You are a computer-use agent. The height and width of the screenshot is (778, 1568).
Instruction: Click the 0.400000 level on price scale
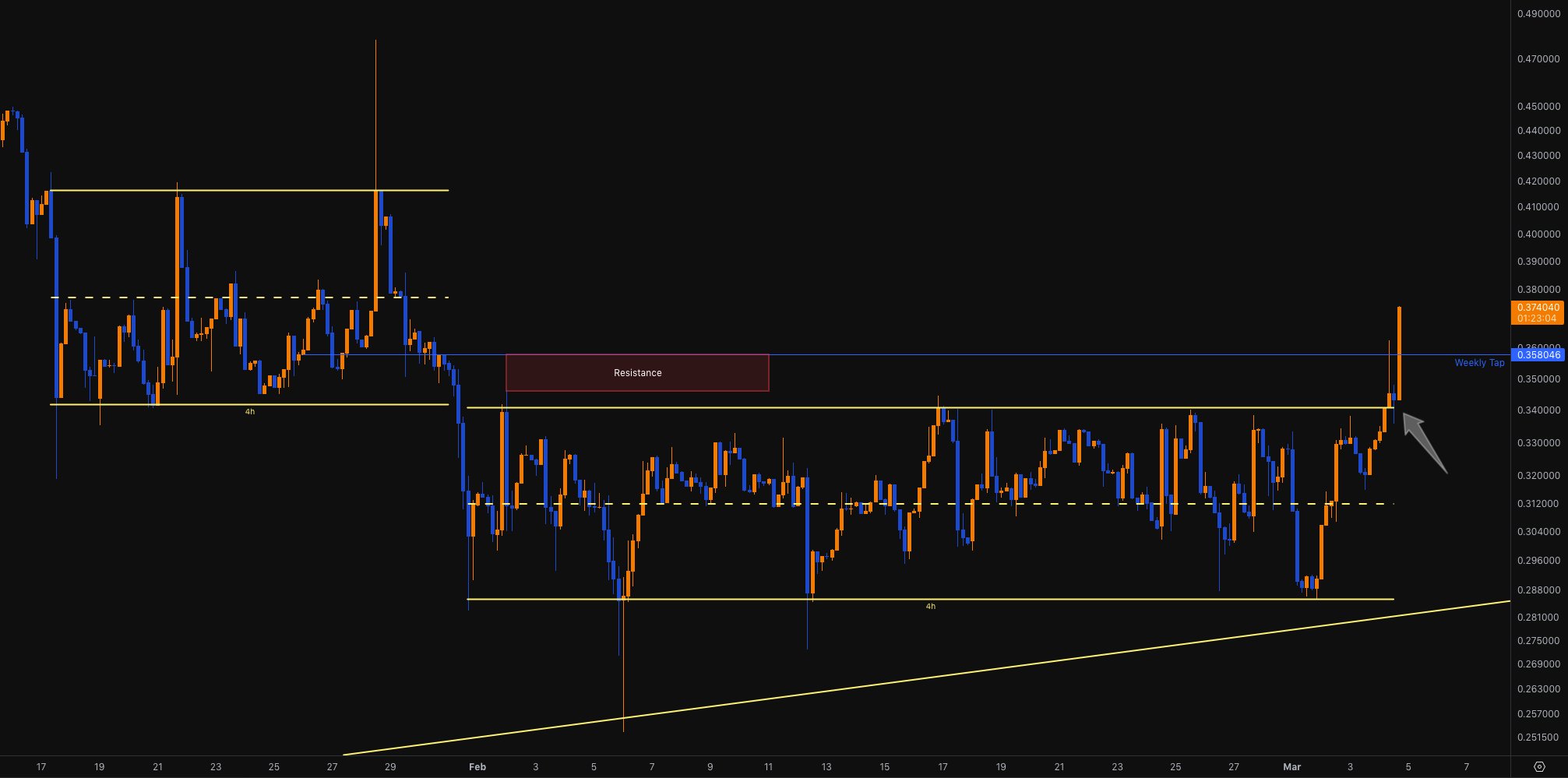[1538, 234]
